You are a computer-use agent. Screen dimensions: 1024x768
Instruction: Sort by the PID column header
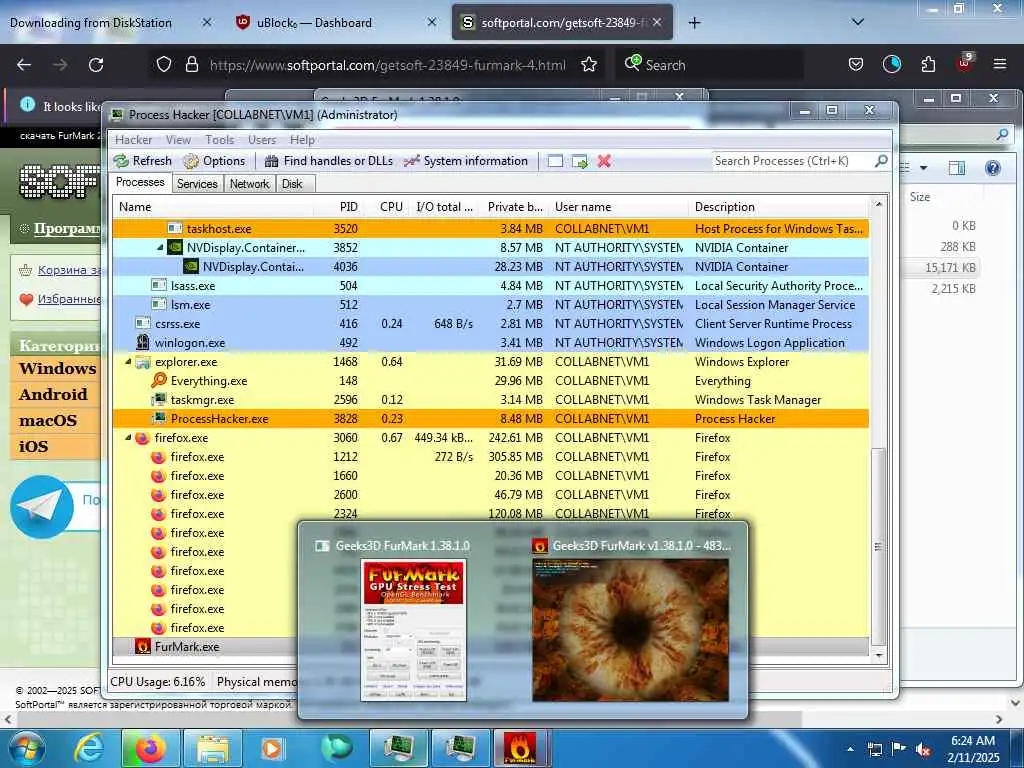pyautogui.click(x=340, y=206)
